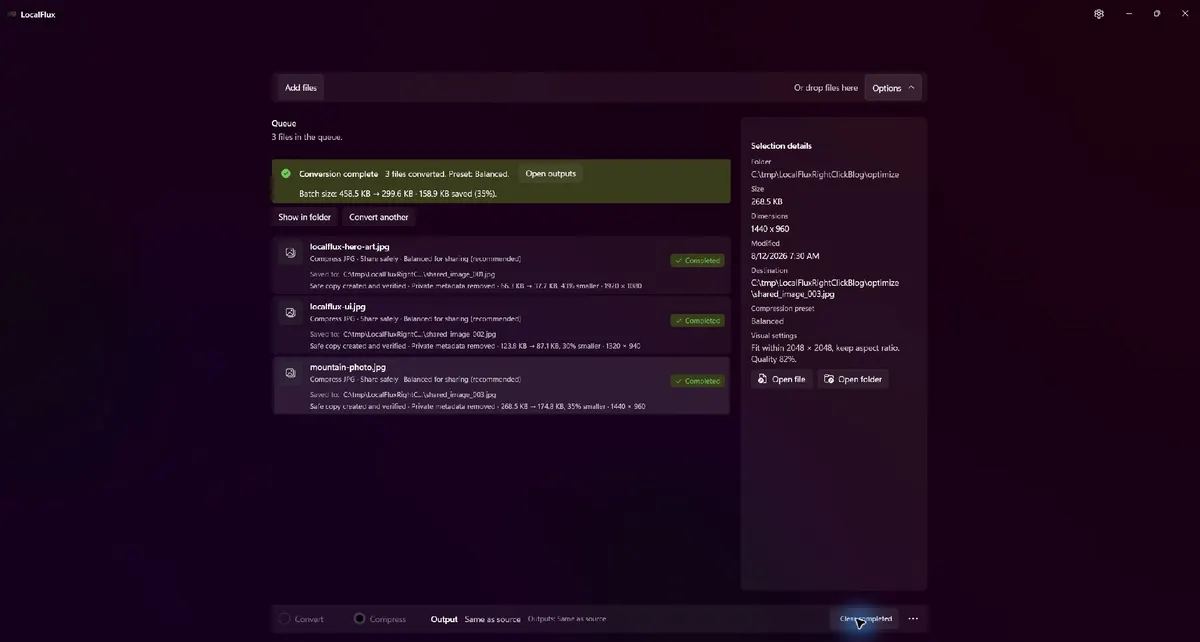Click image icon of localflux-ui.jpg
1200x642 pixels.
[290, 313]
